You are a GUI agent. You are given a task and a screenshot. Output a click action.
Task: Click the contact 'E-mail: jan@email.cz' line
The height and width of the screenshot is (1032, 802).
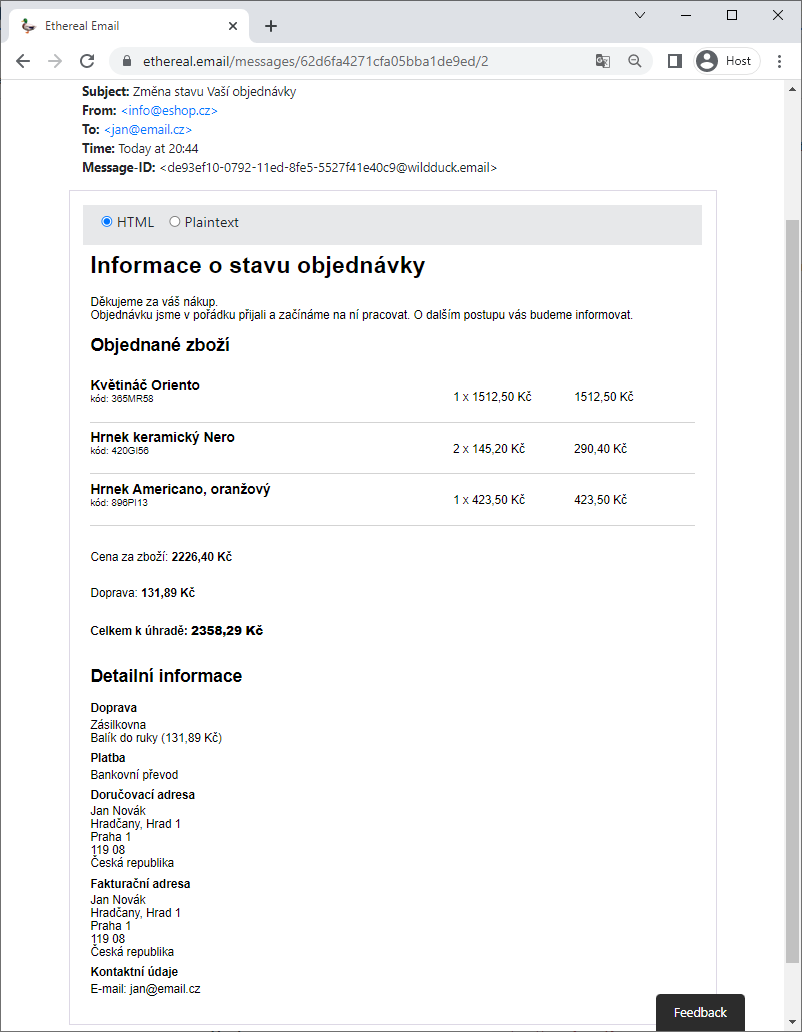tap(145, 989)
